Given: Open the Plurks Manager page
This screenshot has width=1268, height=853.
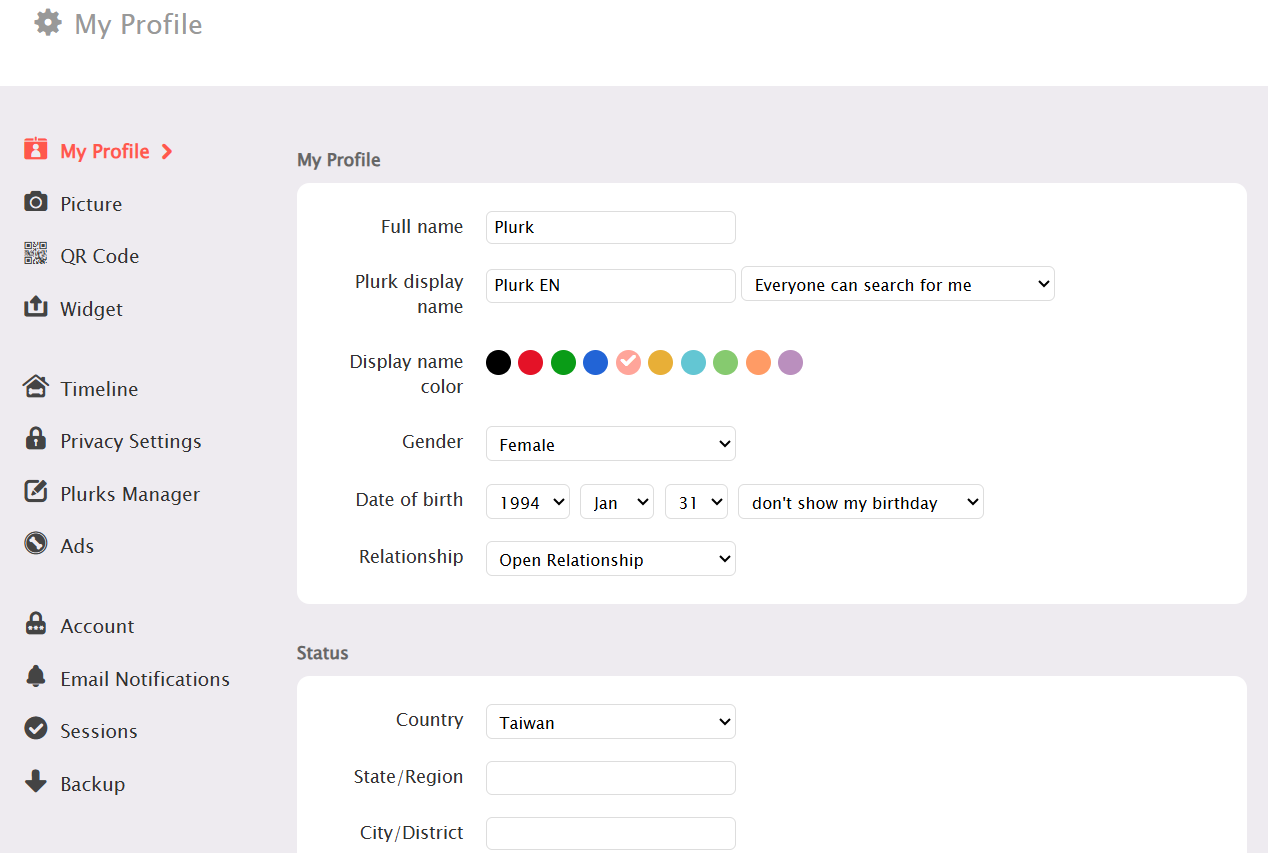Looking at the screenshot, I should pos(130,494).
